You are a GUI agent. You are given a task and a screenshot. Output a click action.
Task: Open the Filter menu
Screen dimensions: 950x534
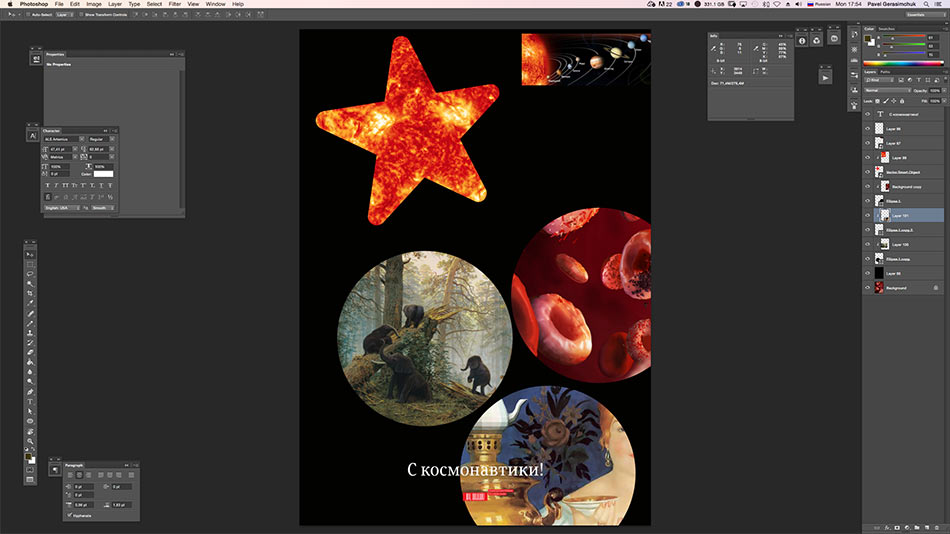click(x=174, y=4)
